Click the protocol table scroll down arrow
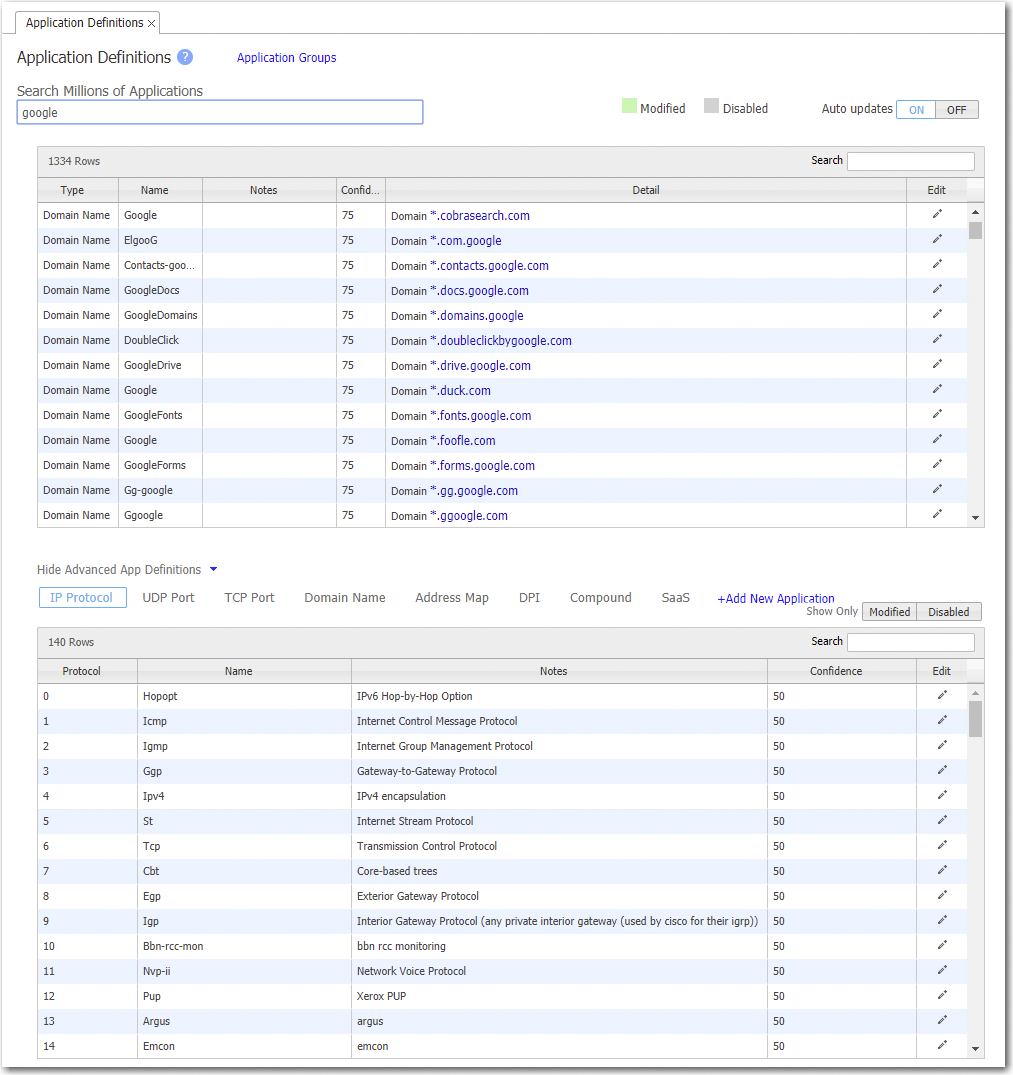 (x=975, y=1049)
